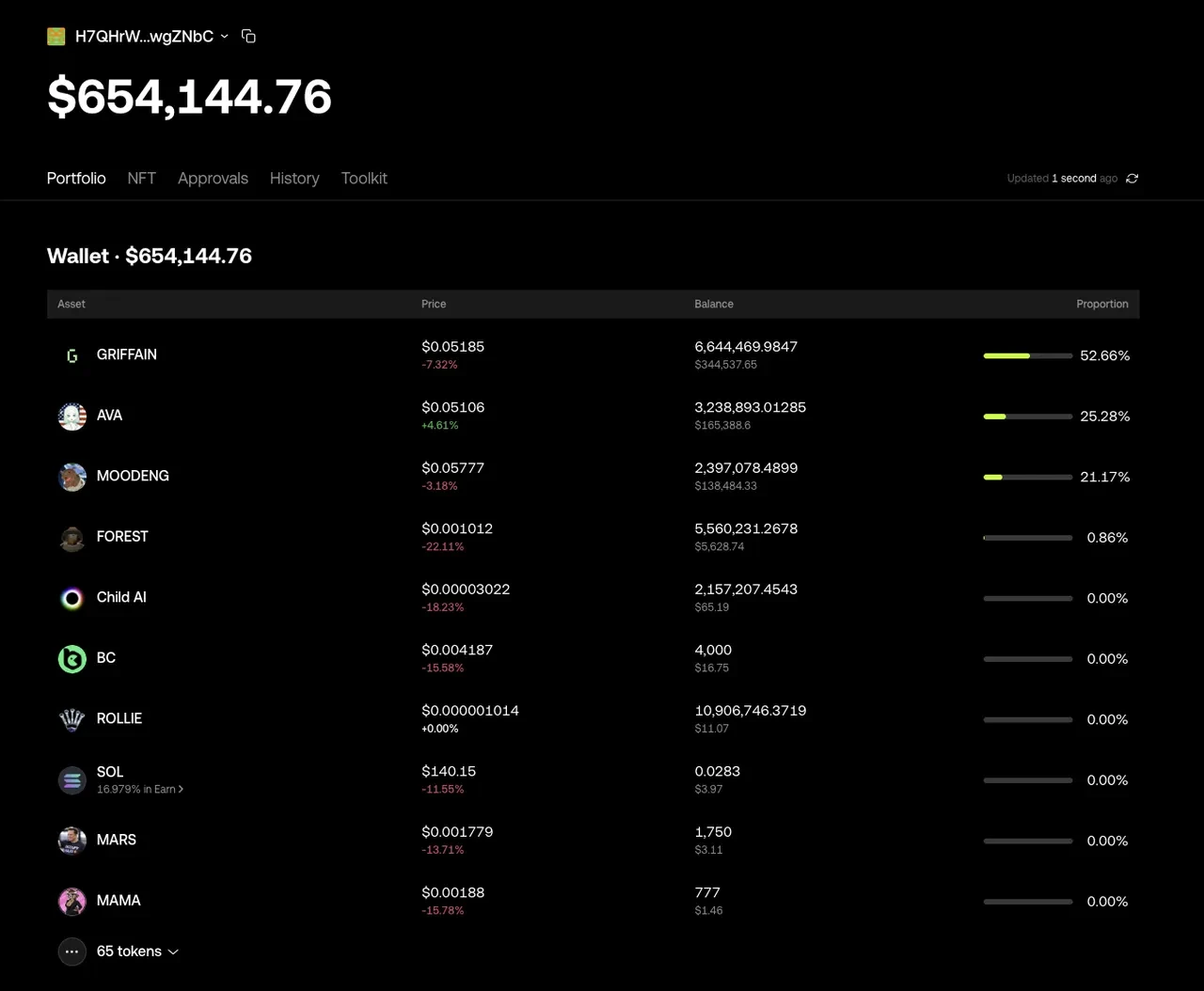Click the BC token logo
Screen dimensions: 1204x991
72,658
